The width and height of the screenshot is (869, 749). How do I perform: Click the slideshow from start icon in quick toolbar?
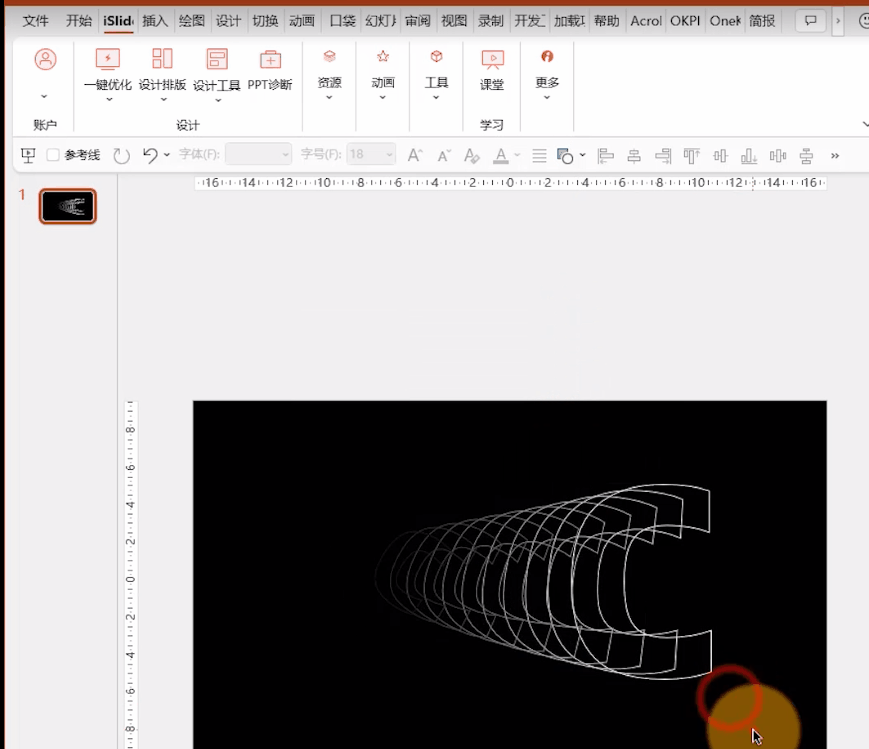(x=28, y=155)
